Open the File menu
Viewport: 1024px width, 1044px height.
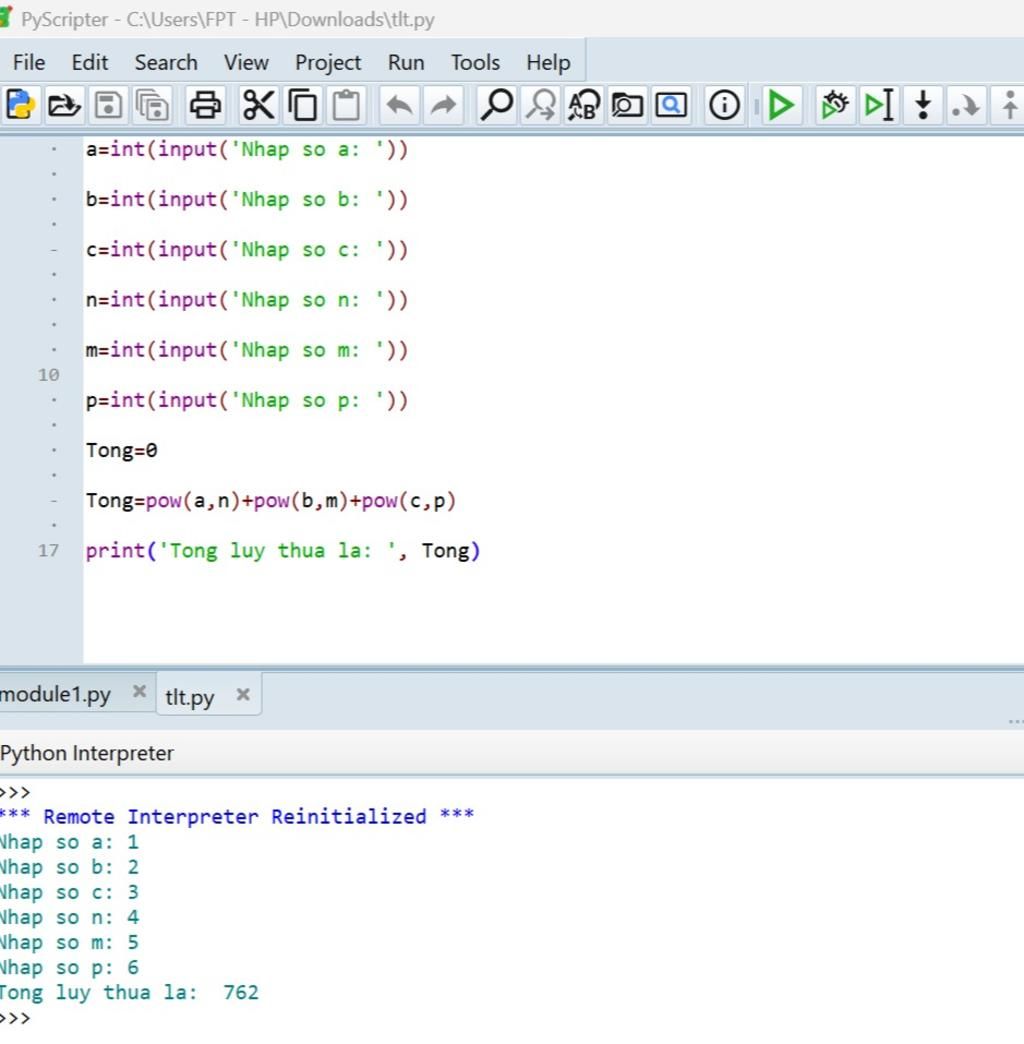(29, 62)
